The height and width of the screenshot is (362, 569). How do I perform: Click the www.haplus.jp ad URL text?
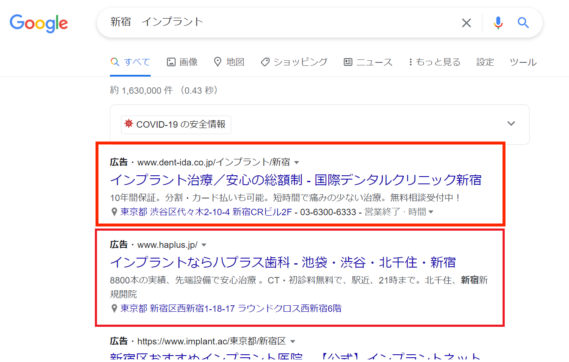167,245
